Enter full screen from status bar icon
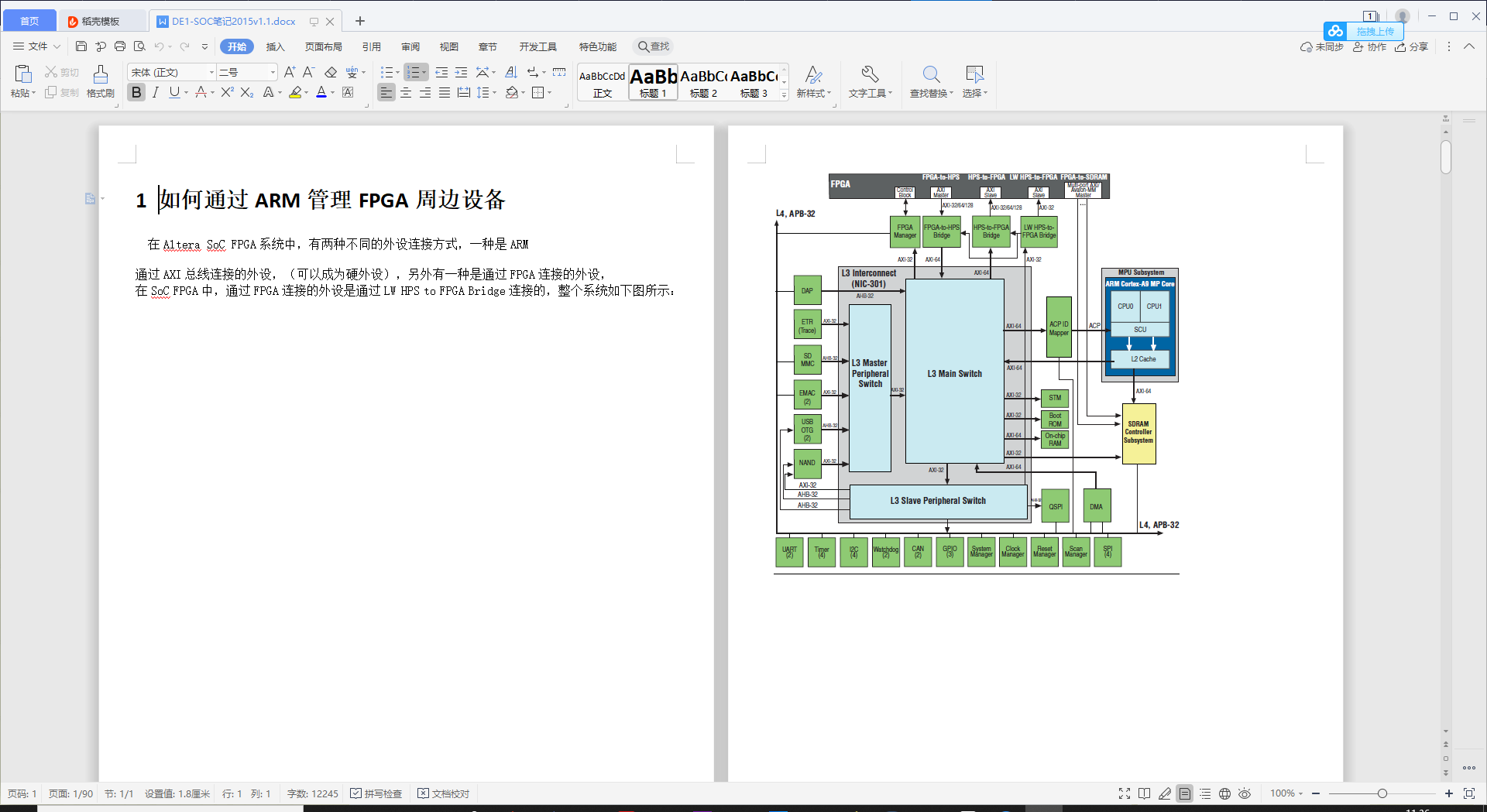The image size is (1487, 812). (1125, 793)
